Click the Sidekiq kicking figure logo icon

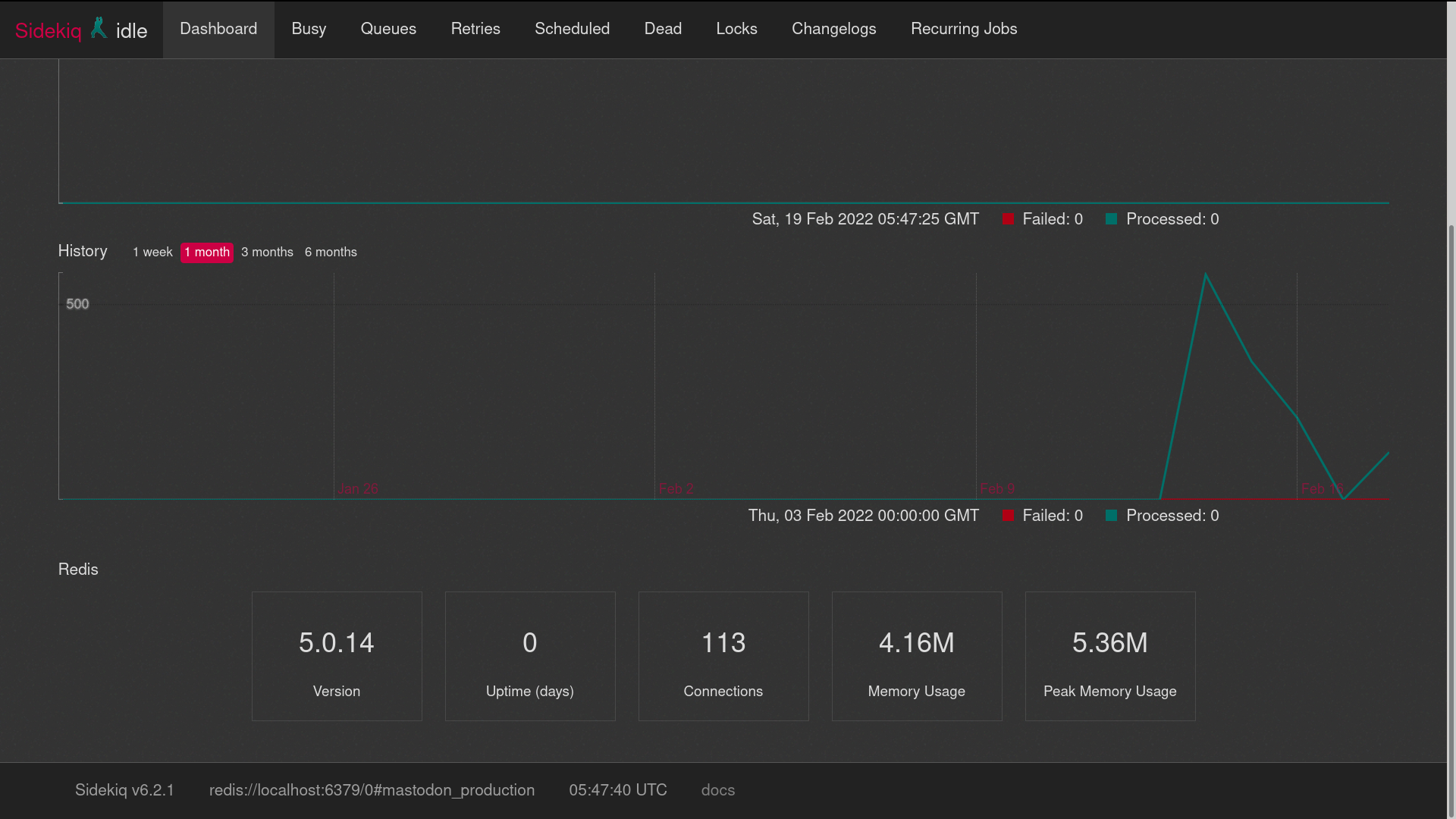coord(99,28)
